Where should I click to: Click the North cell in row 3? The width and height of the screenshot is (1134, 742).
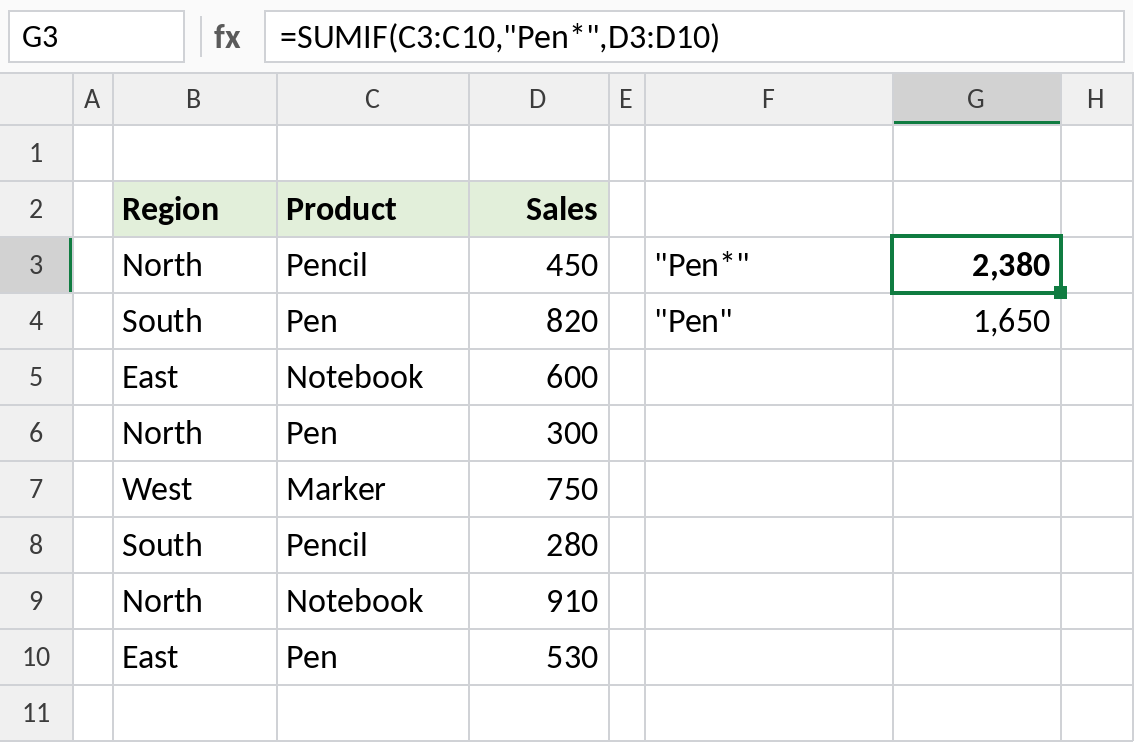(x=195, y=265)
